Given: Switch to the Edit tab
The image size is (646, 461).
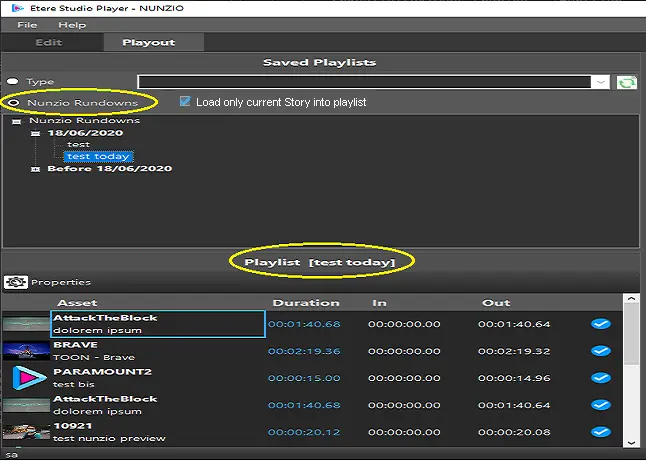Looking at the screenshot, I should pos(48,43).
